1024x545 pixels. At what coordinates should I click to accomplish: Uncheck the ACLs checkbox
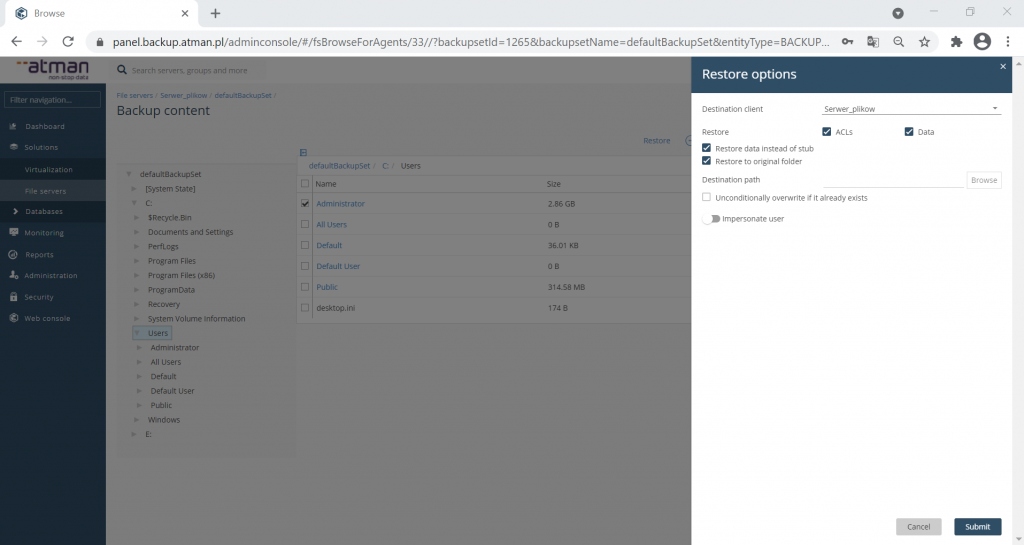tap(827, 132)
